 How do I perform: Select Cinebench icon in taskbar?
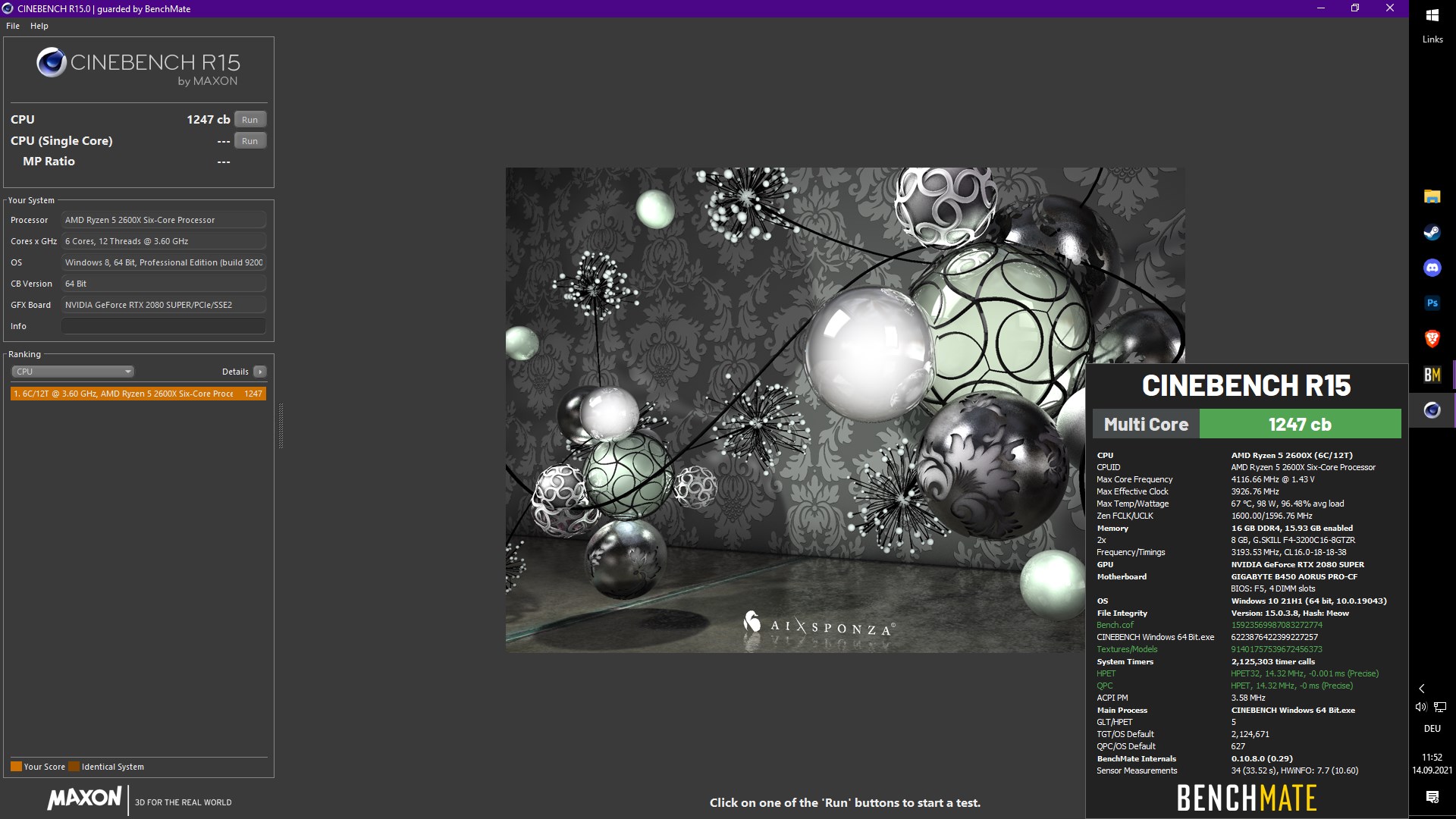(1432, 410)
